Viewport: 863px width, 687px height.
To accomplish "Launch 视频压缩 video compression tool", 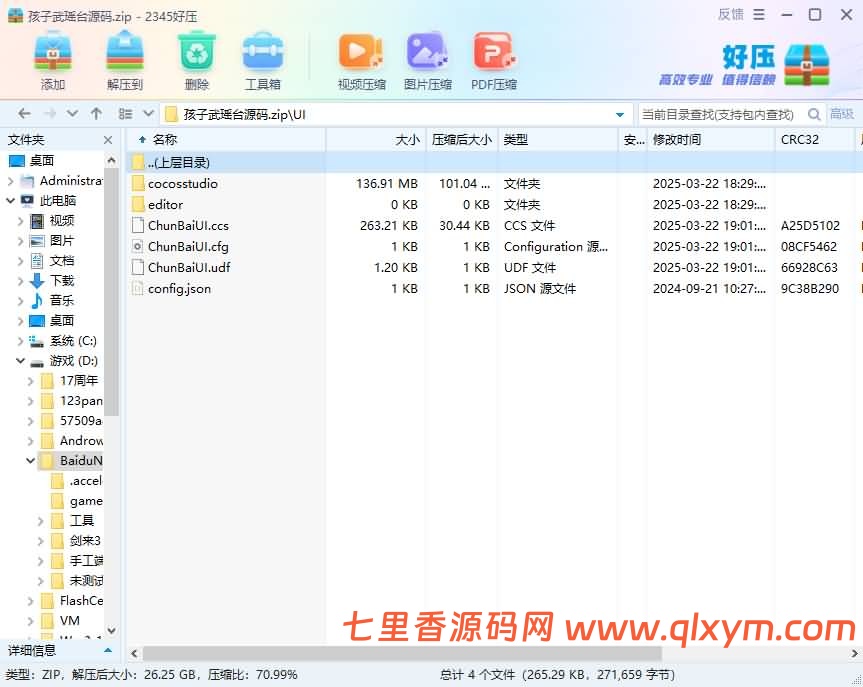I will coord(361,58).
